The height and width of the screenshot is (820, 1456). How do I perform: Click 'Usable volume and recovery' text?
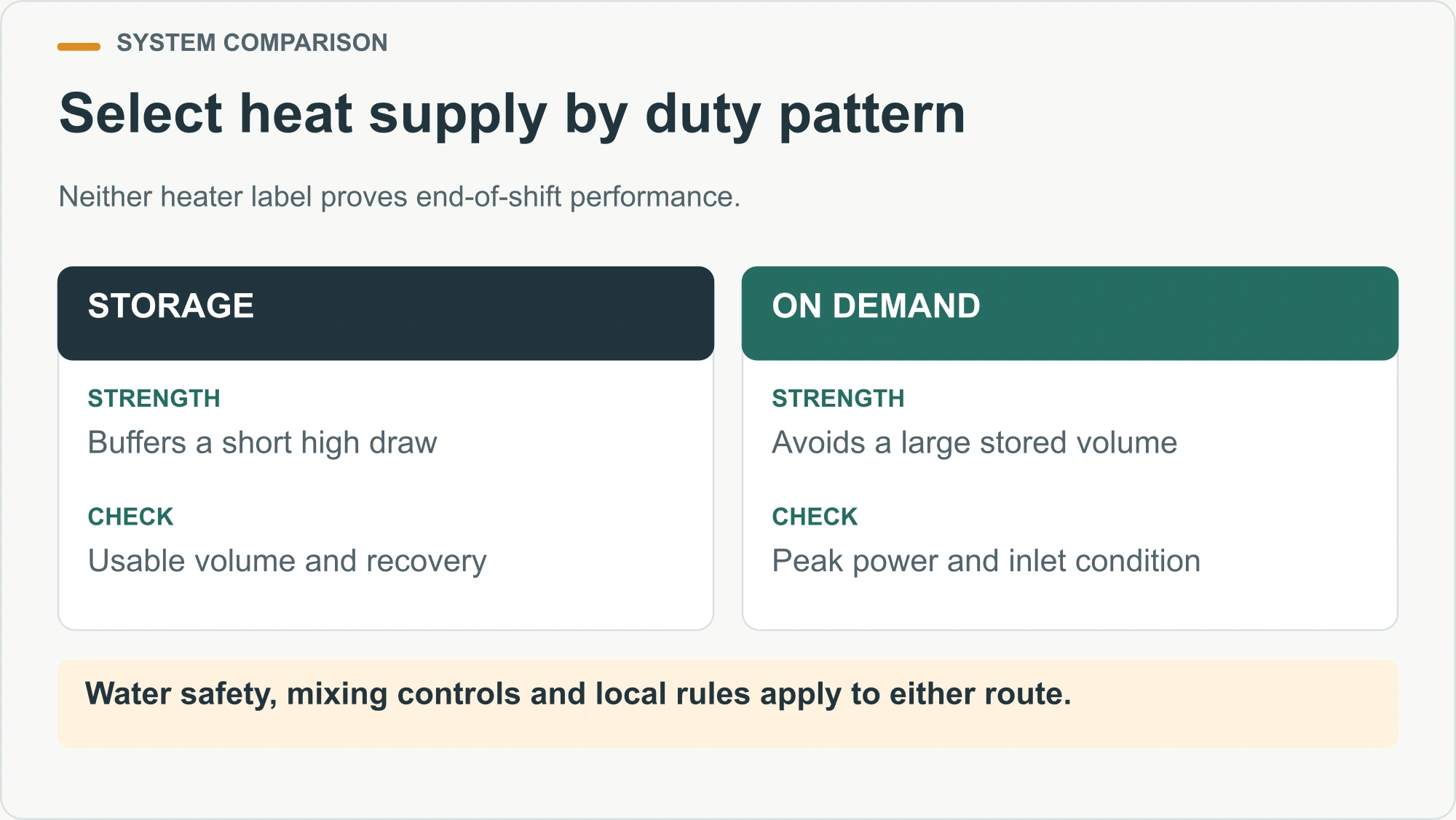click(287, 562)
